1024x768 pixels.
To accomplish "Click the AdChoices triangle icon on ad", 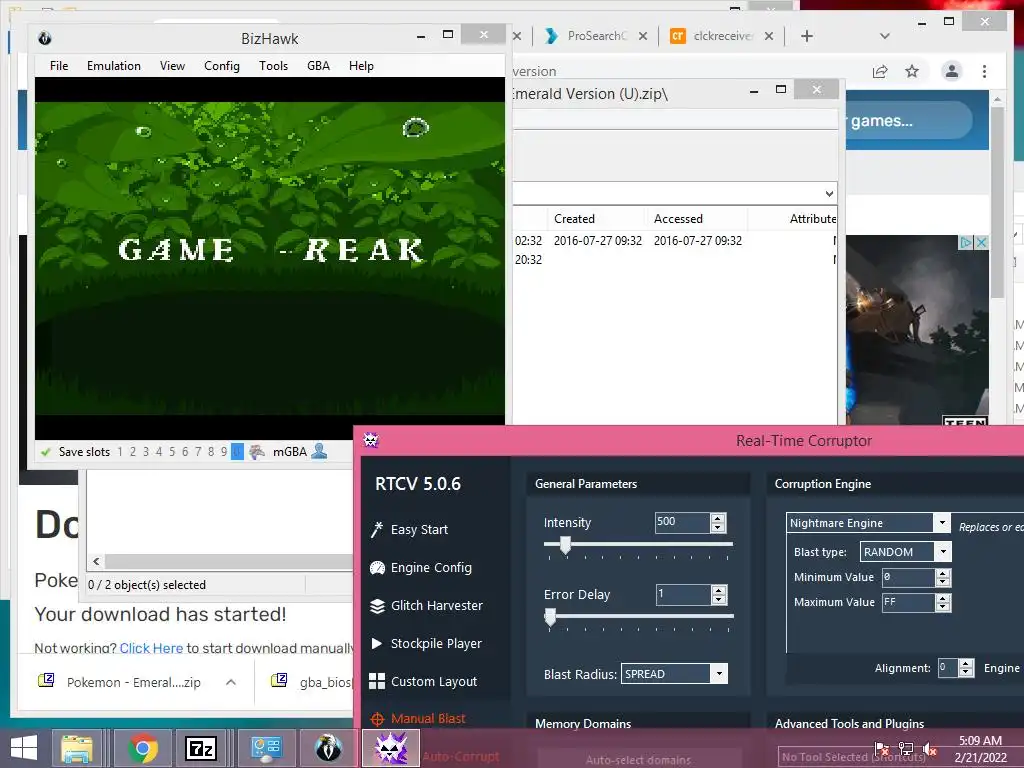I will click(x=966, y=242).
